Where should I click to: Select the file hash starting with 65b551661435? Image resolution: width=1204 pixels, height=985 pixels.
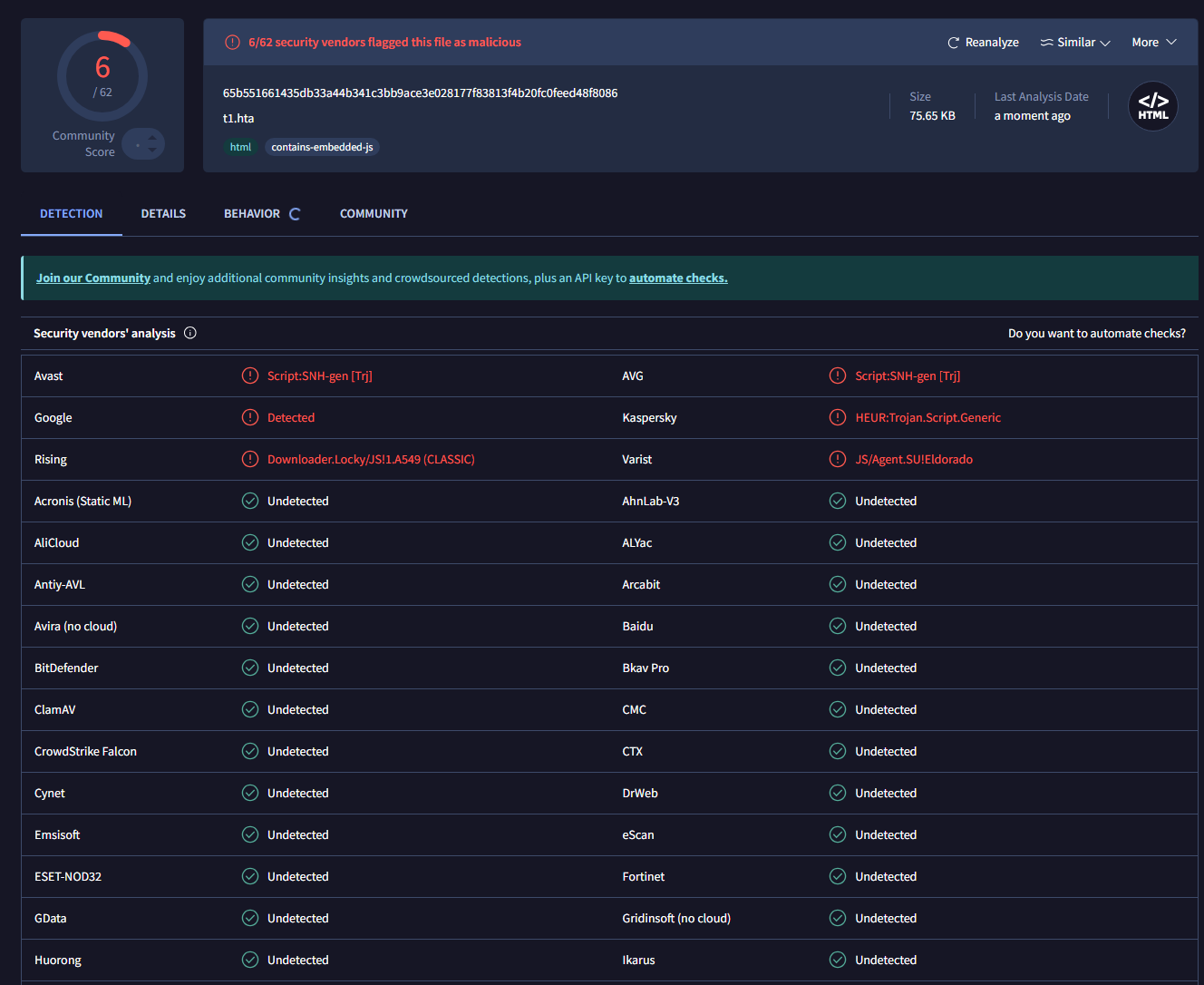click(421, 93)
